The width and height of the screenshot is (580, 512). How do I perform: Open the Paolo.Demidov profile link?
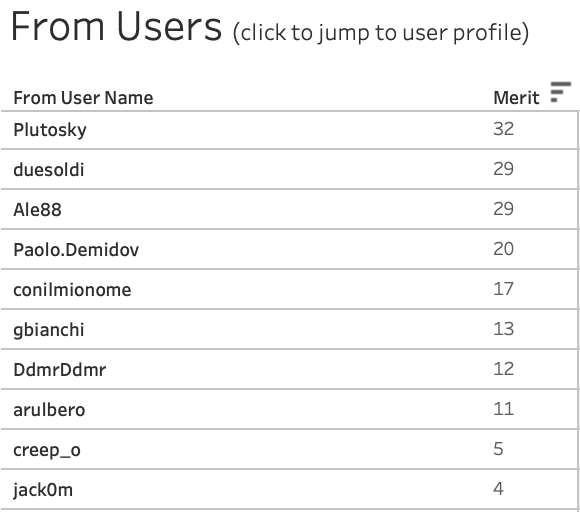tap(76, 250)
